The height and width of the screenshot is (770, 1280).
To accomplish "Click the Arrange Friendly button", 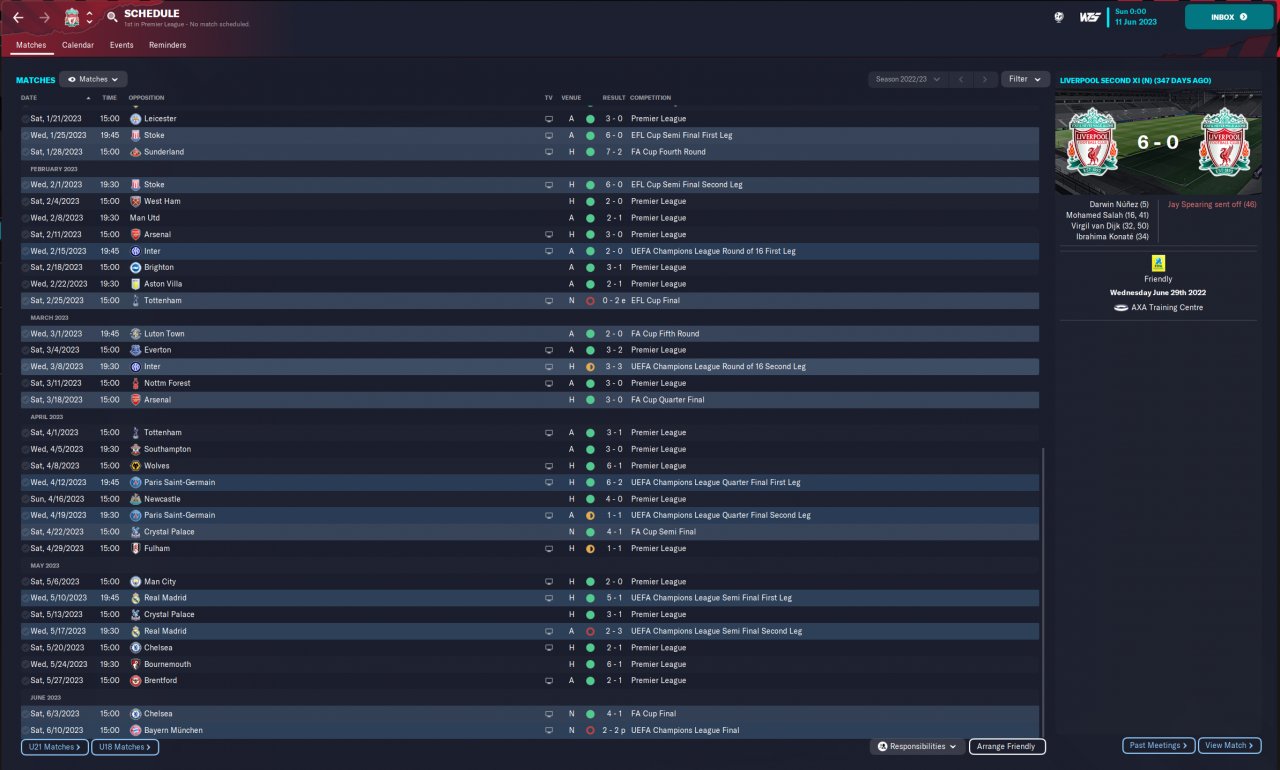I will click(1007, 746).
